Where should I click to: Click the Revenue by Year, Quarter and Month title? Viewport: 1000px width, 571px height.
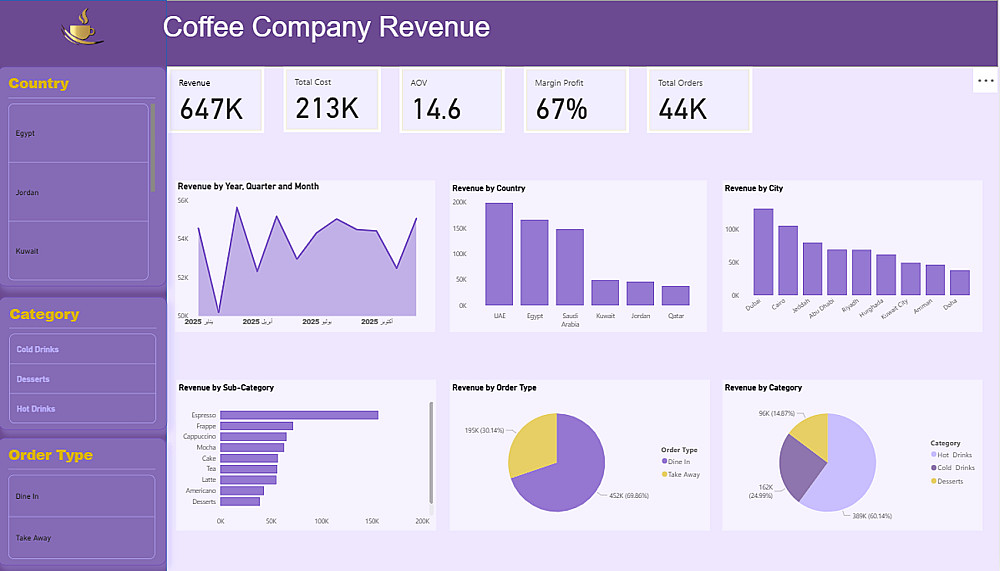click(x=248, y=186)
